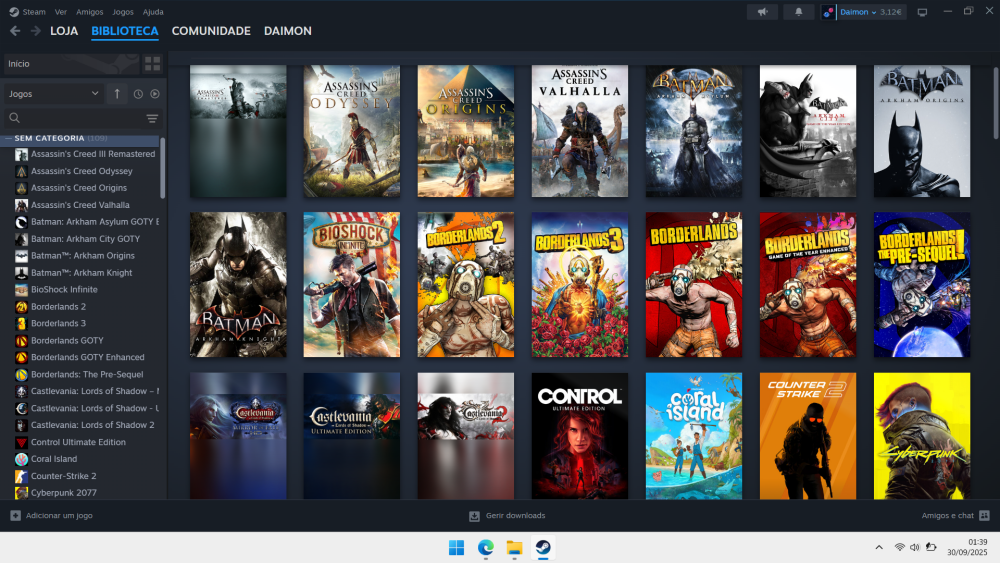
Task: Toggle recent activity clock filter
Action: tap(138, 94)
